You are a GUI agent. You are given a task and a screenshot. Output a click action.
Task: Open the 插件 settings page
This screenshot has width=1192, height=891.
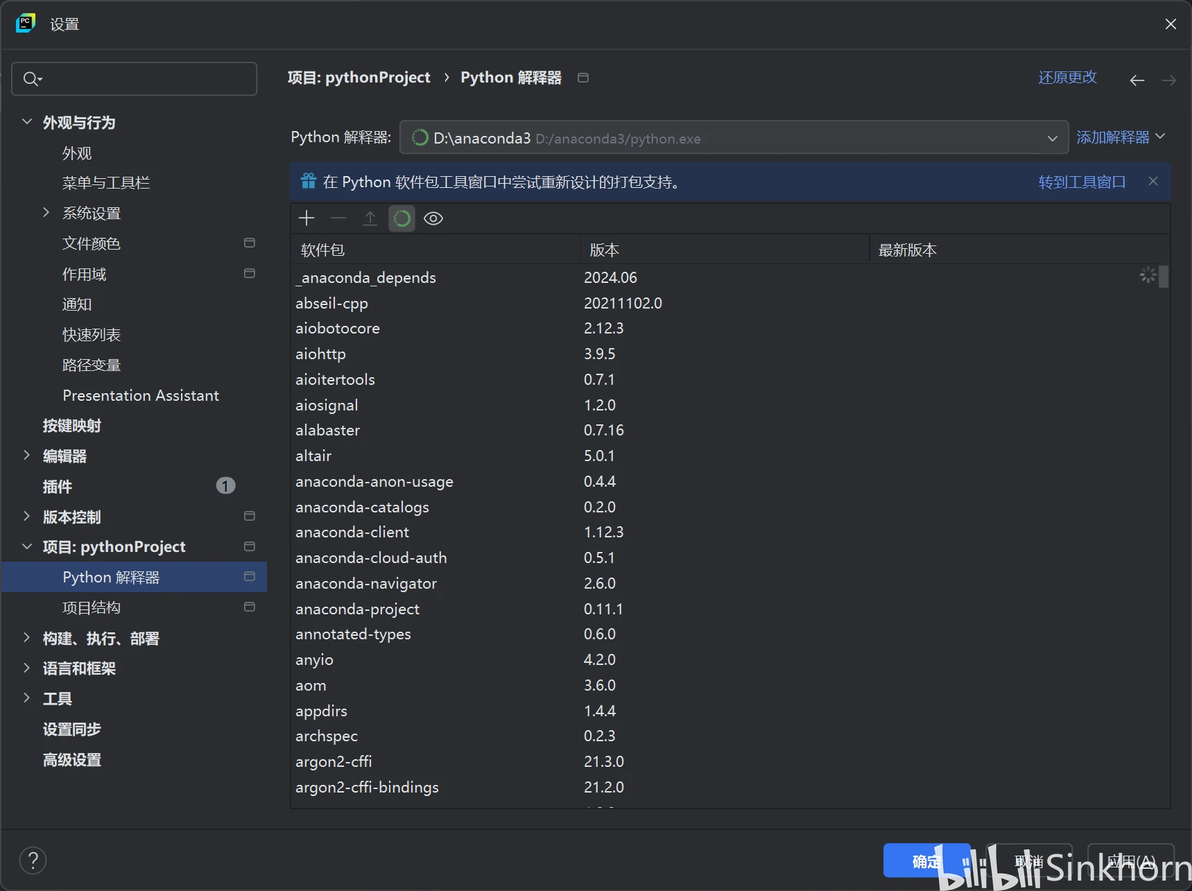click(57, 487)
